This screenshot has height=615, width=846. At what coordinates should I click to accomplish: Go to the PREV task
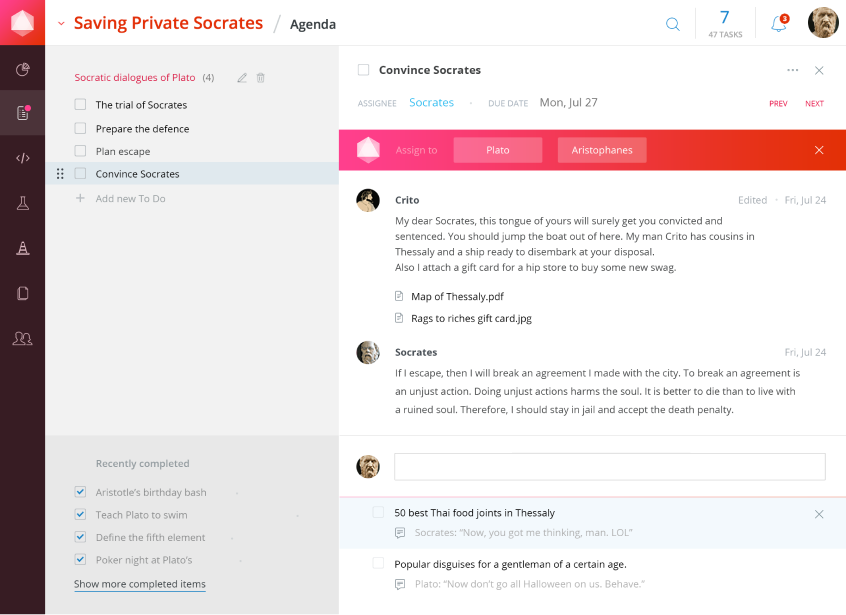click(778, 104)
